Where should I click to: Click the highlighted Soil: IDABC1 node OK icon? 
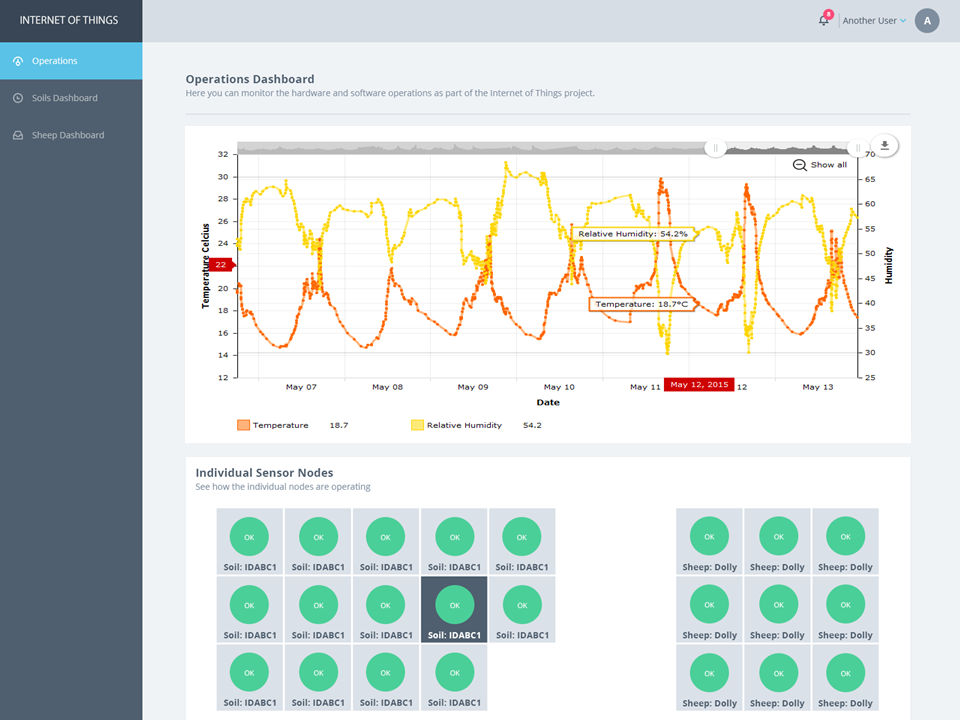pos(454,605)
